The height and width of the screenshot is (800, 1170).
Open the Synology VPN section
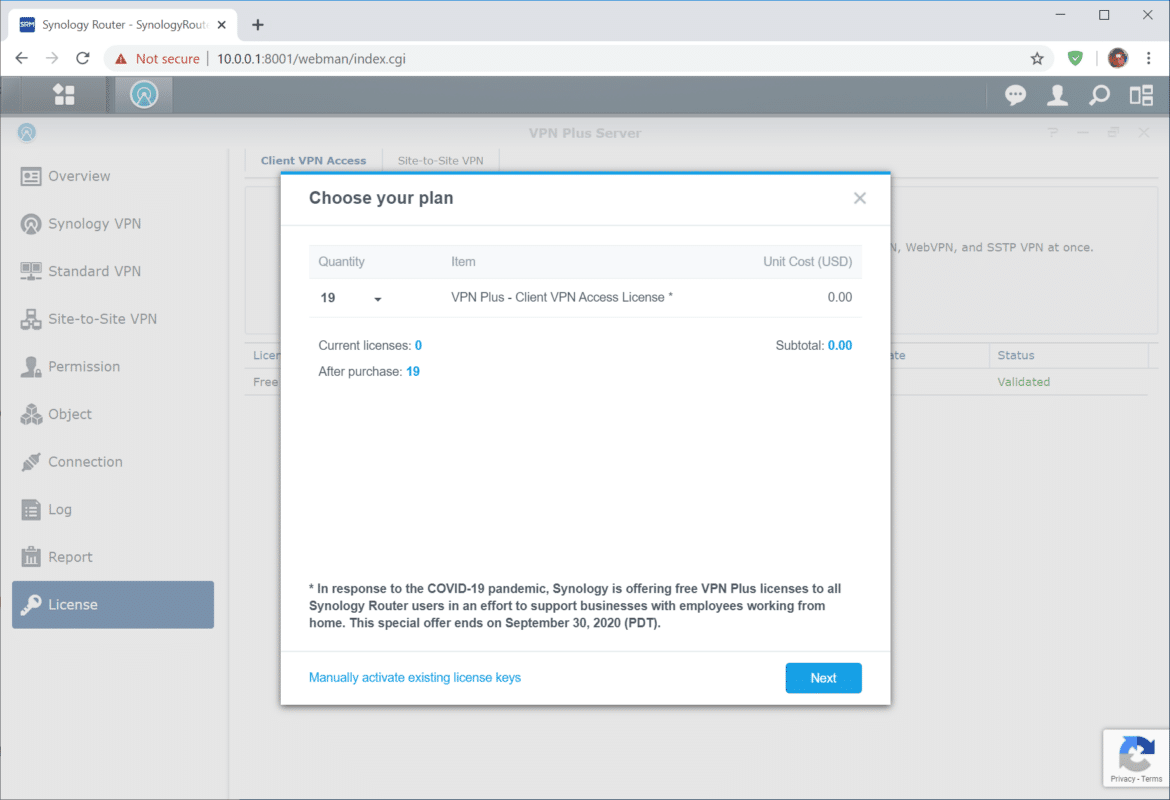pos(112,224)
